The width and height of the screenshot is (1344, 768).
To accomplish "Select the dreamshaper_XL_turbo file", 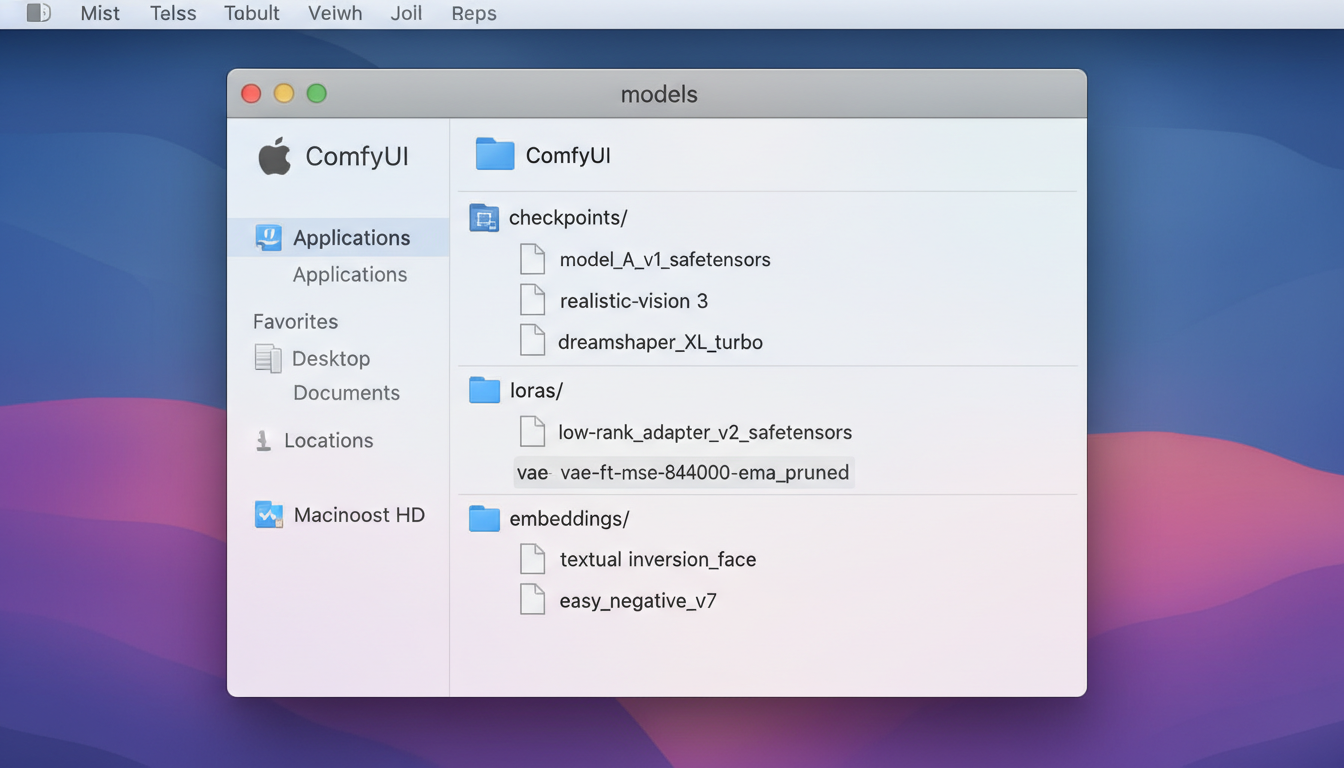I will (x=660, y=342).
